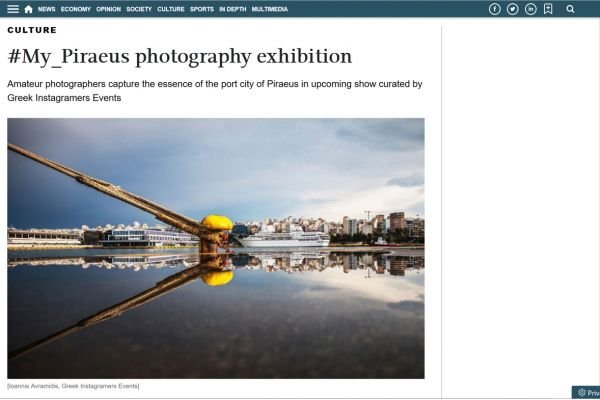The image size is (600, 400).
Task: Click the #My_Piraeus photography exhibition headline
Action: [180, 56]
